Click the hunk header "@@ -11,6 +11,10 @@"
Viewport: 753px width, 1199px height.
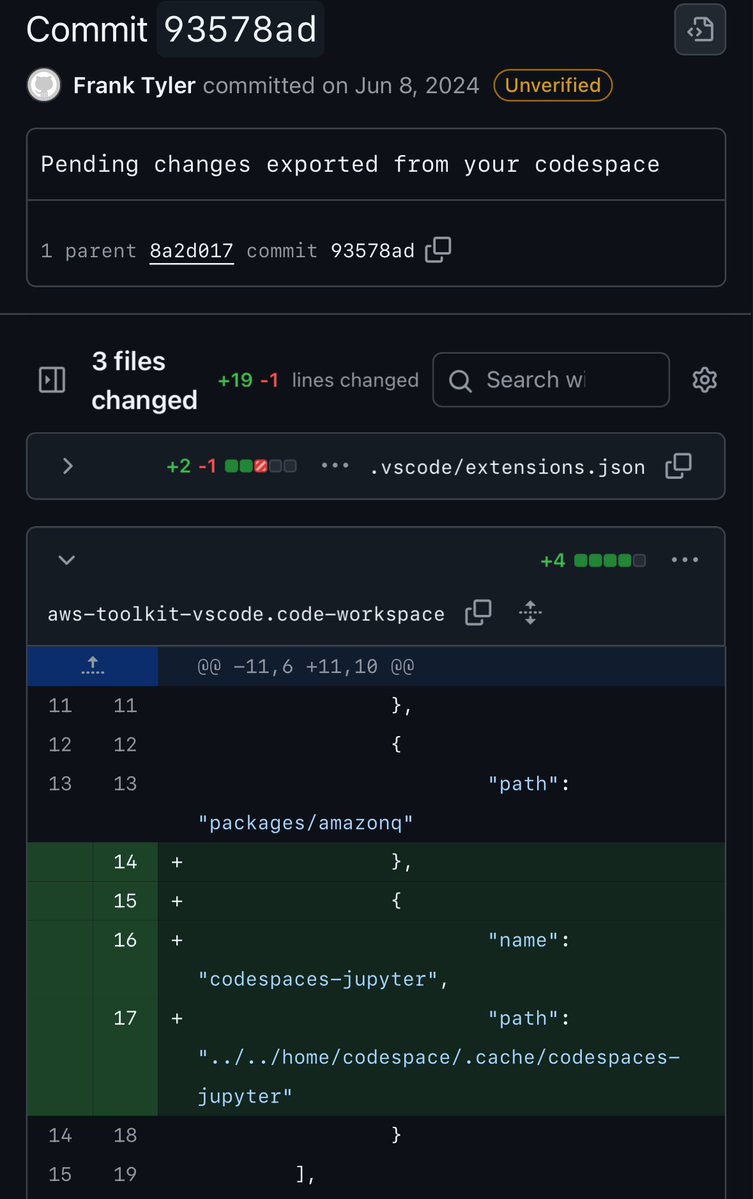pos(306,667)
